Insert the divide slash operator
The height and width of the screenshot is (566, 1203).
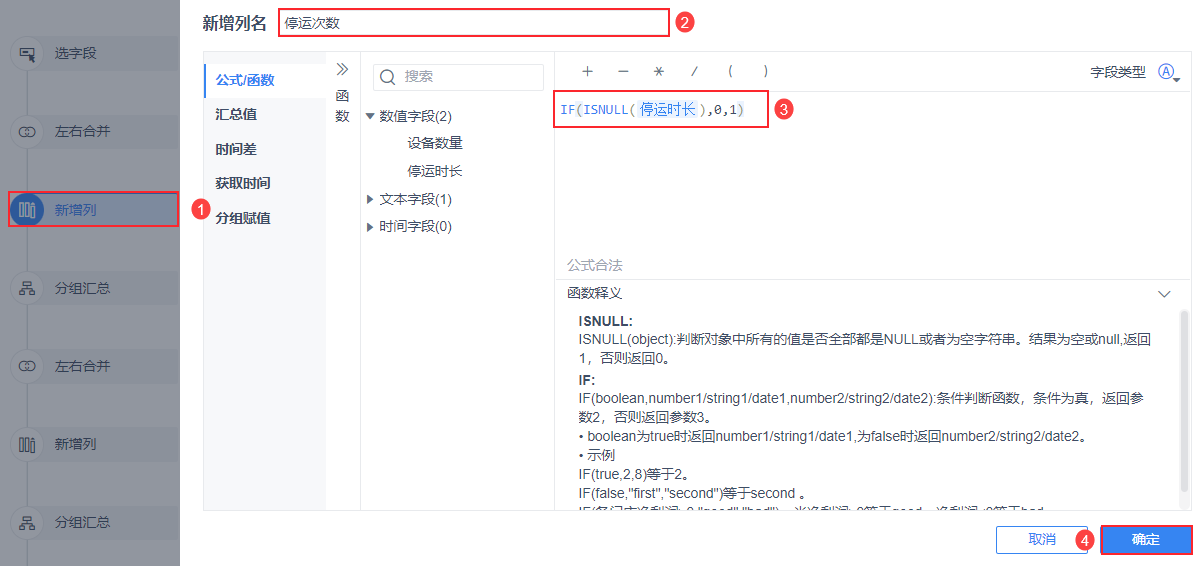[694, 72]
